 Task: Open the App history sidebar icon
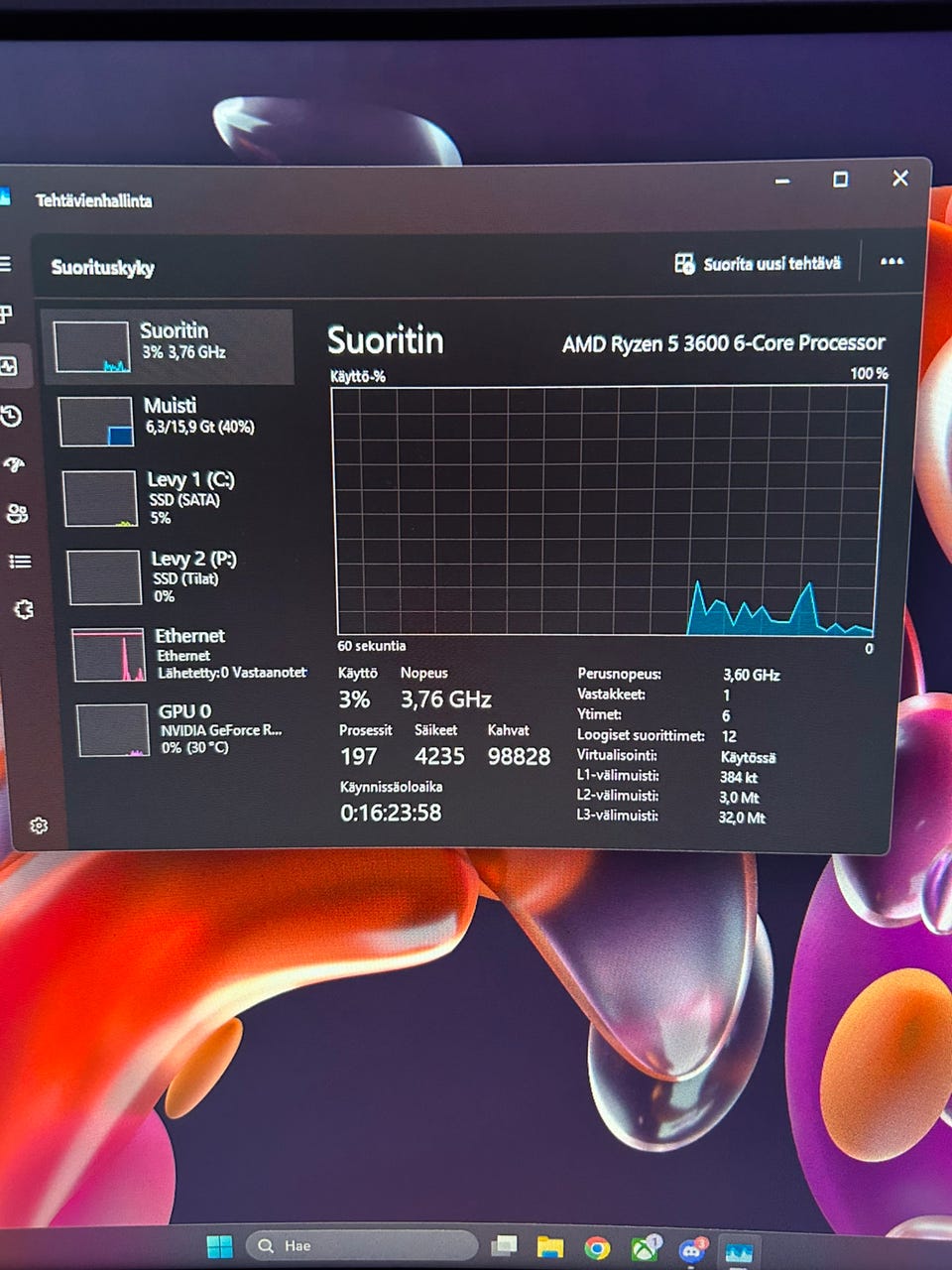pyautogui.click(x=11, y=416)
